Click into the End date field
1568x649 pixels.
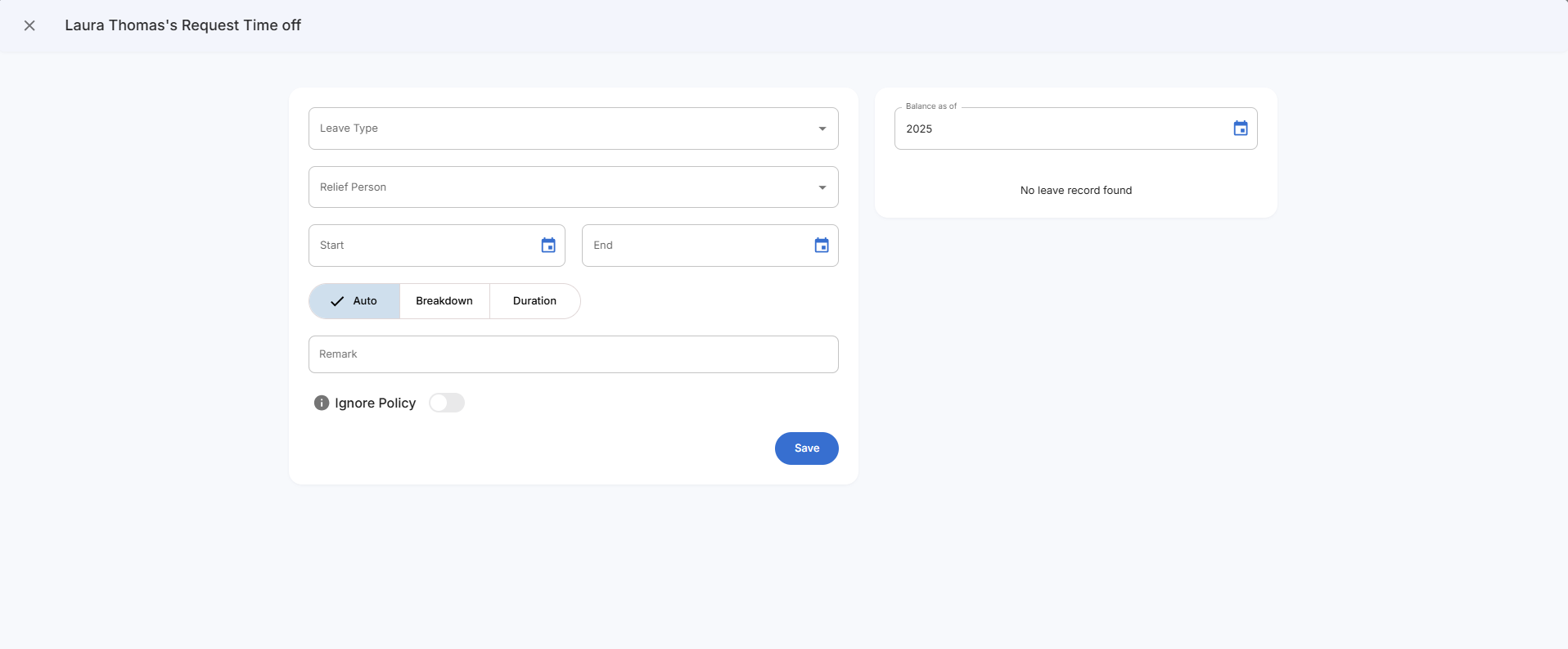pyautogui.click(x=696, y=246)
